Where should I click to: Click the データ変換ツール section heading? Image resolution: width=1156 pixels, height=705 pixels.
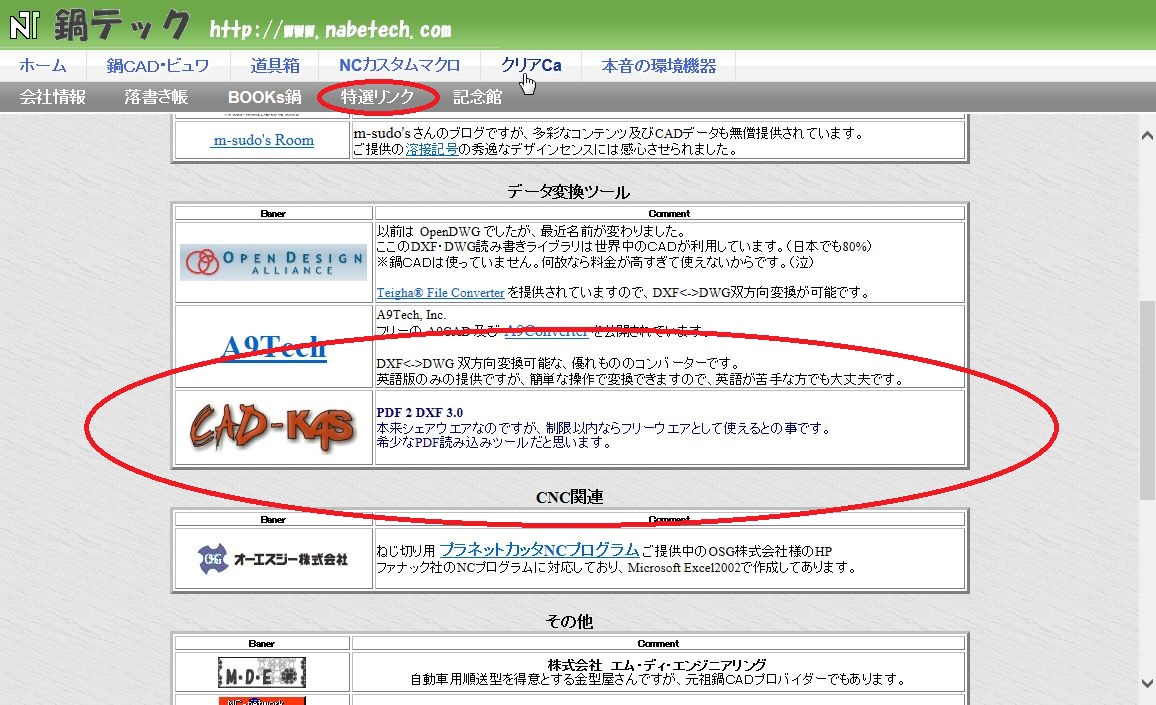[x=568, y=192]
